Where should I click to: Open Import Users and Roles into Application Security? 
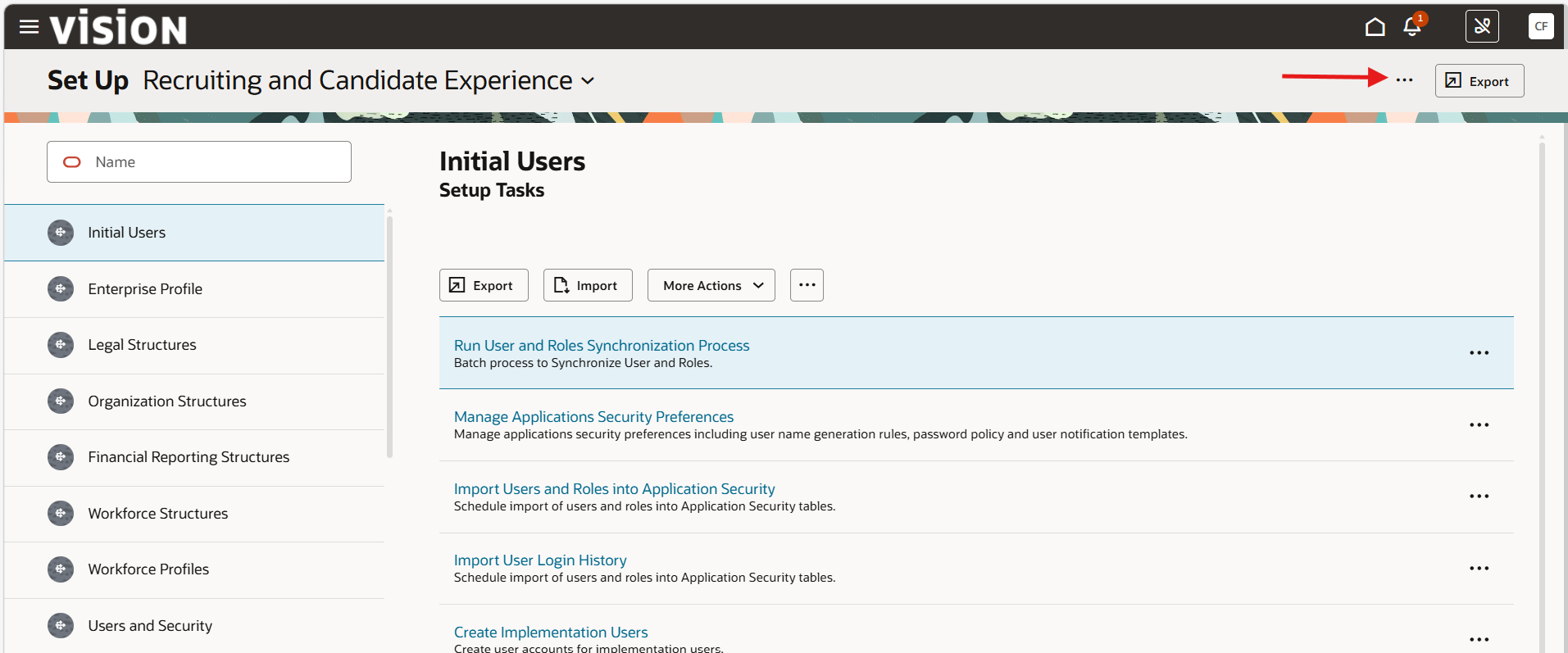(614, 489)
